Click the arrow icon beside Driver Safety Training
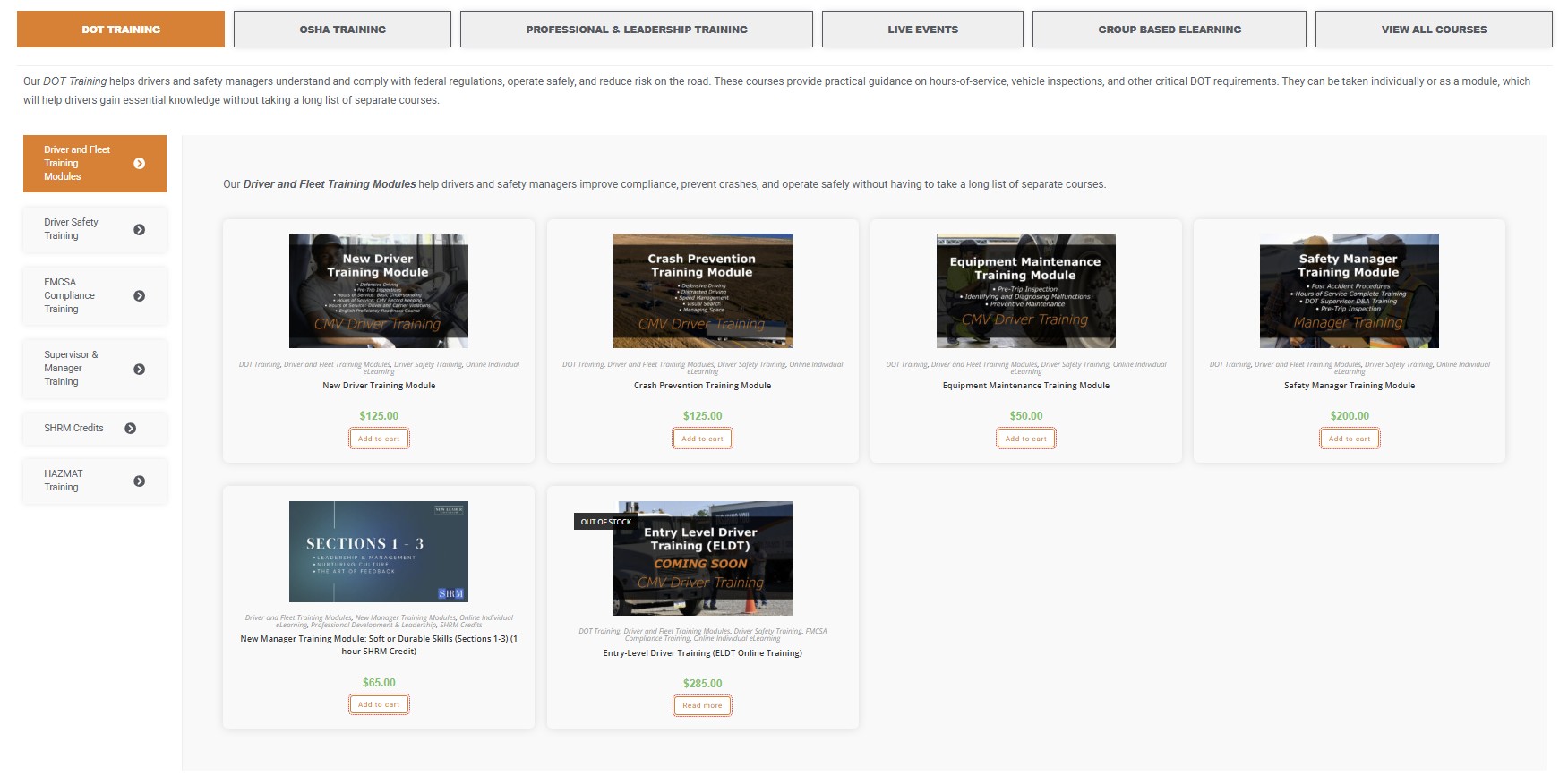1568x775 pixels. (139, 230)
